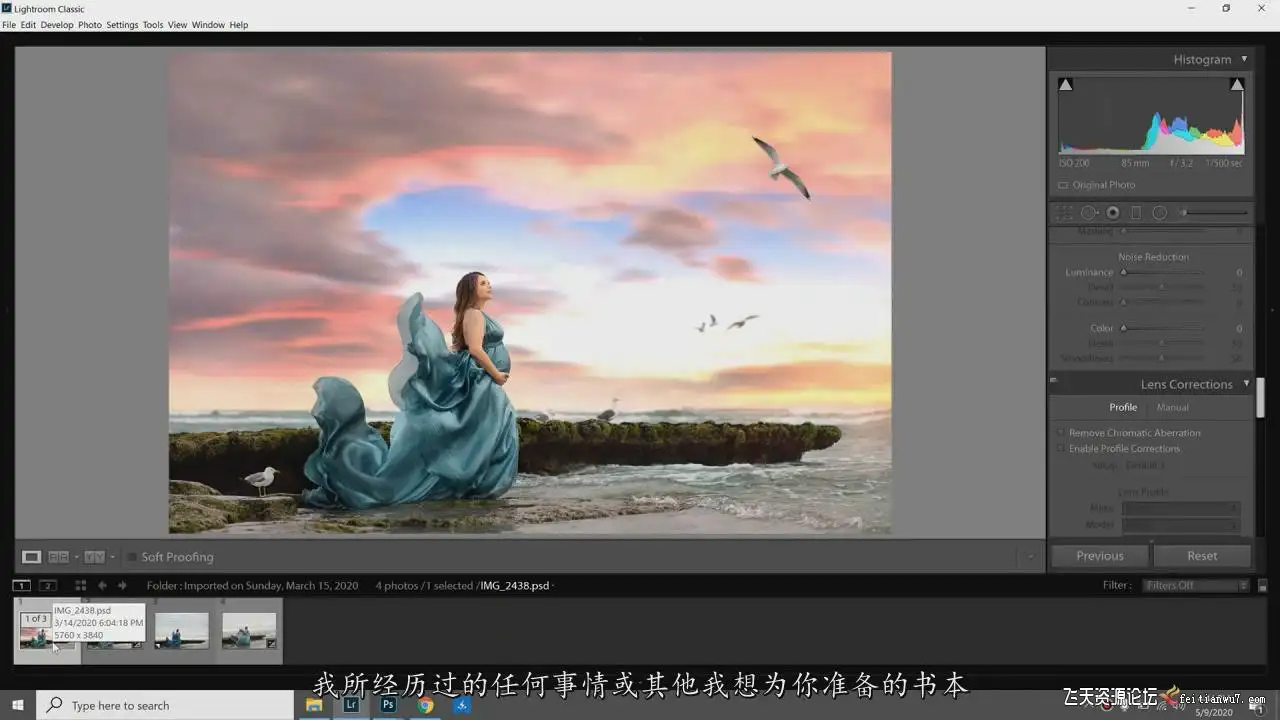Screen dimensions: 1280x720
Task: Enable Soft Proofing checkbox
Action: pos(131,557)
